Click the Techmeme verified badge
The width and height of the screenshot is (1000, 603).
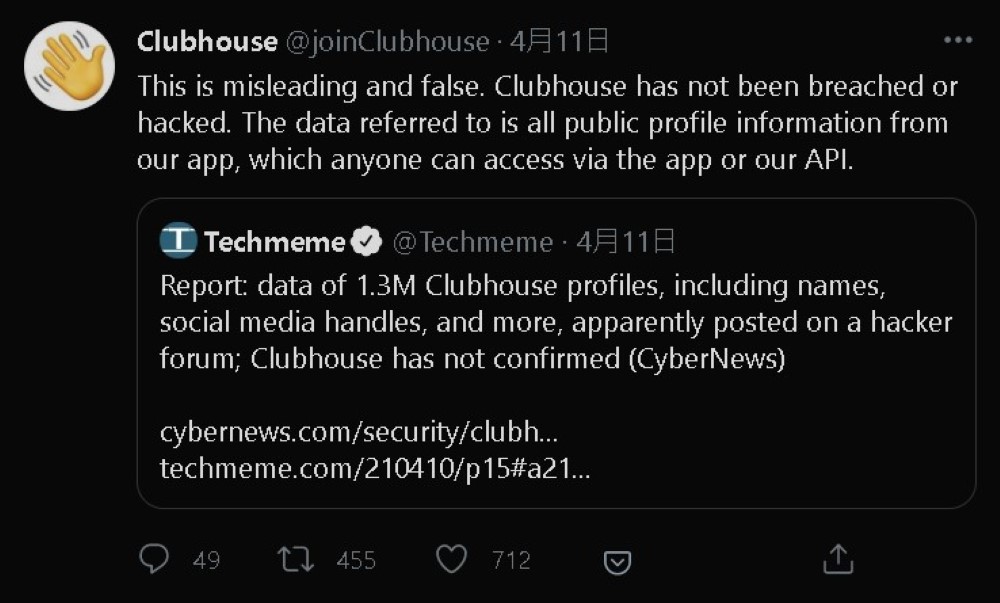point(369,242)
